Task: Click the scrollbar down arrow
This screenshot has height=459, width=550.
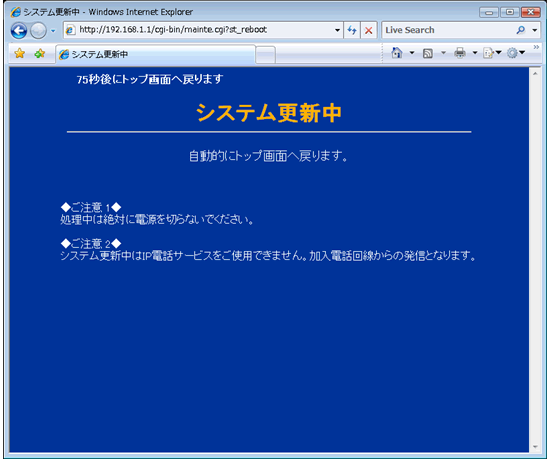Action: 535,447
